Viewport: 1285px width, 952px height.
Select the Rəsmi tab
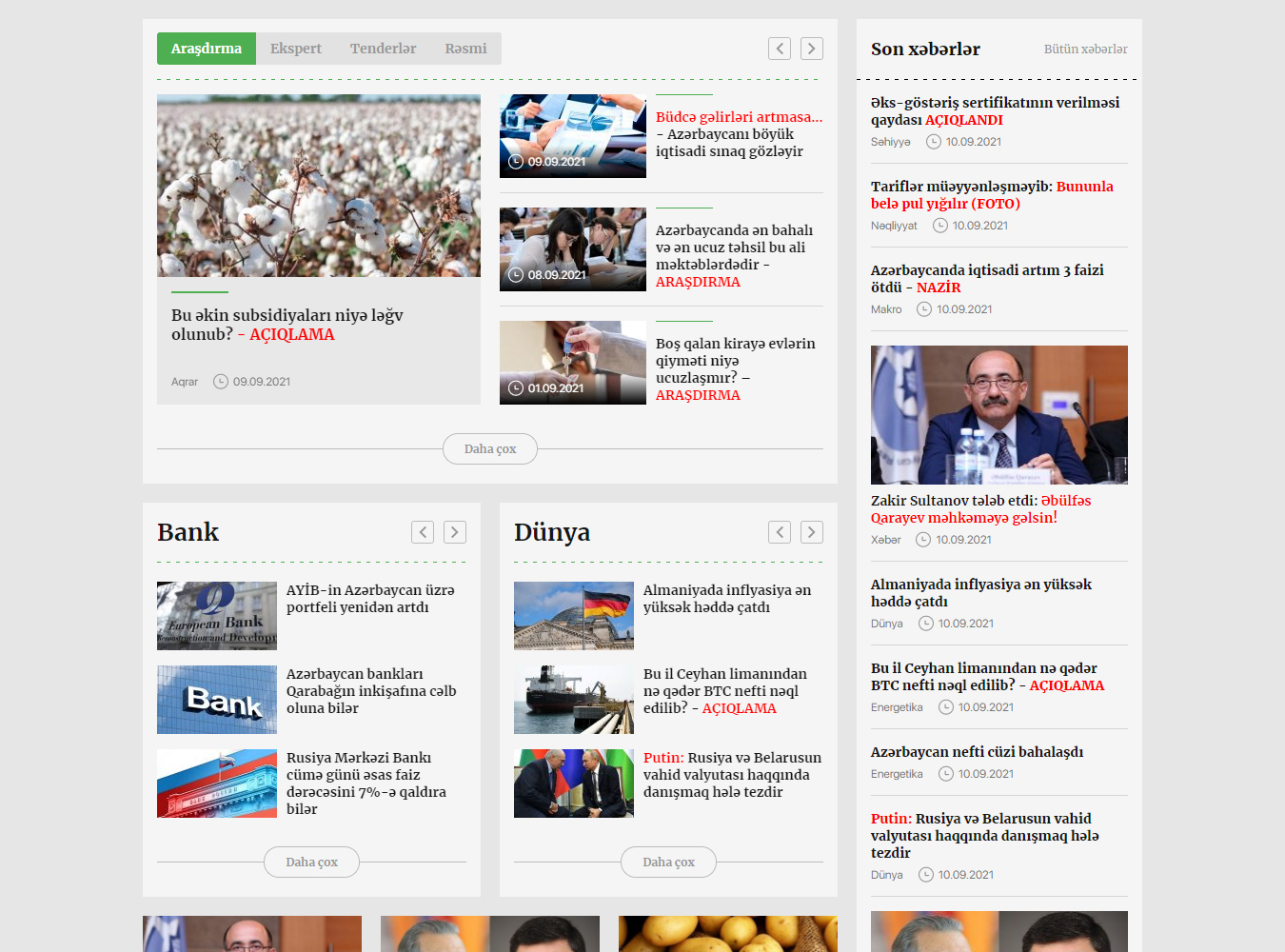coord(465,49)
